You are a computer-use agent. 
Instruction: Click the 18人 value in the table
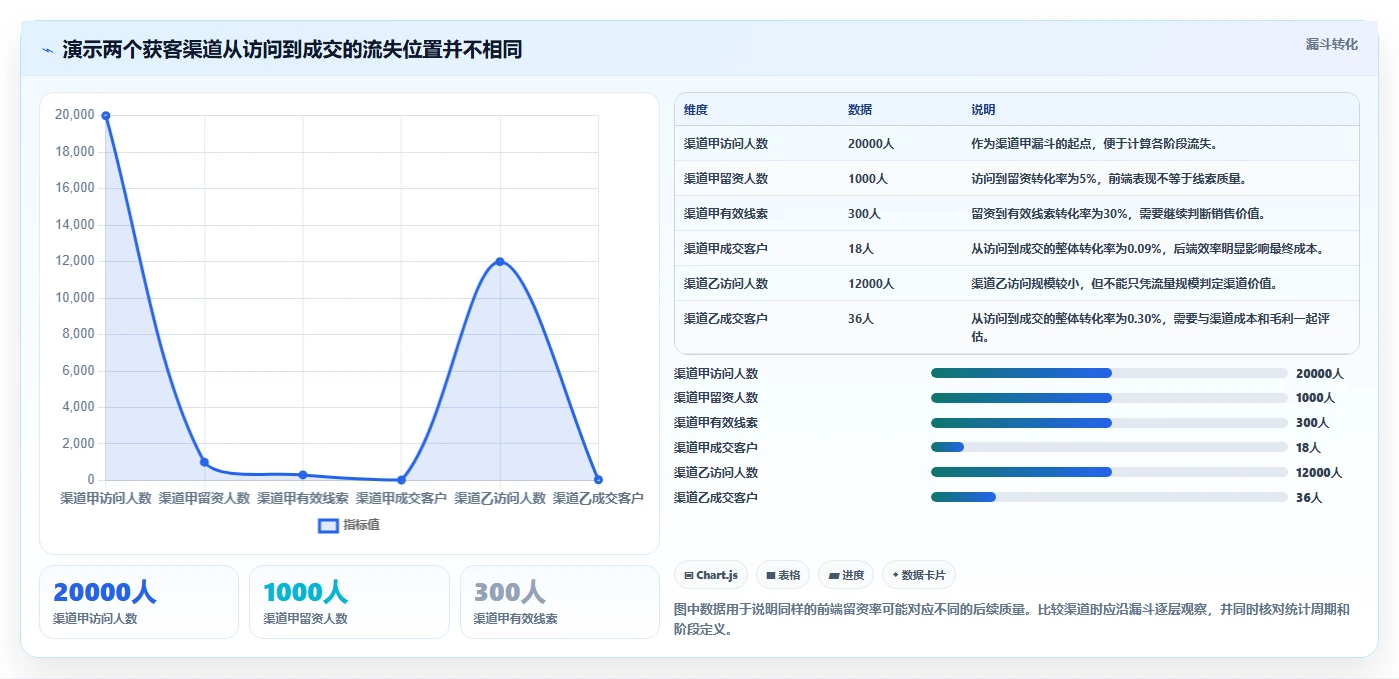click(861, 249)
